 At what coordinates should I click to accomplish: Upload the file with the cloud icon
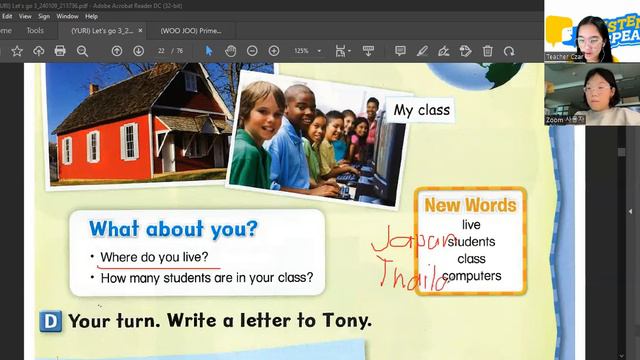(38, 51)
